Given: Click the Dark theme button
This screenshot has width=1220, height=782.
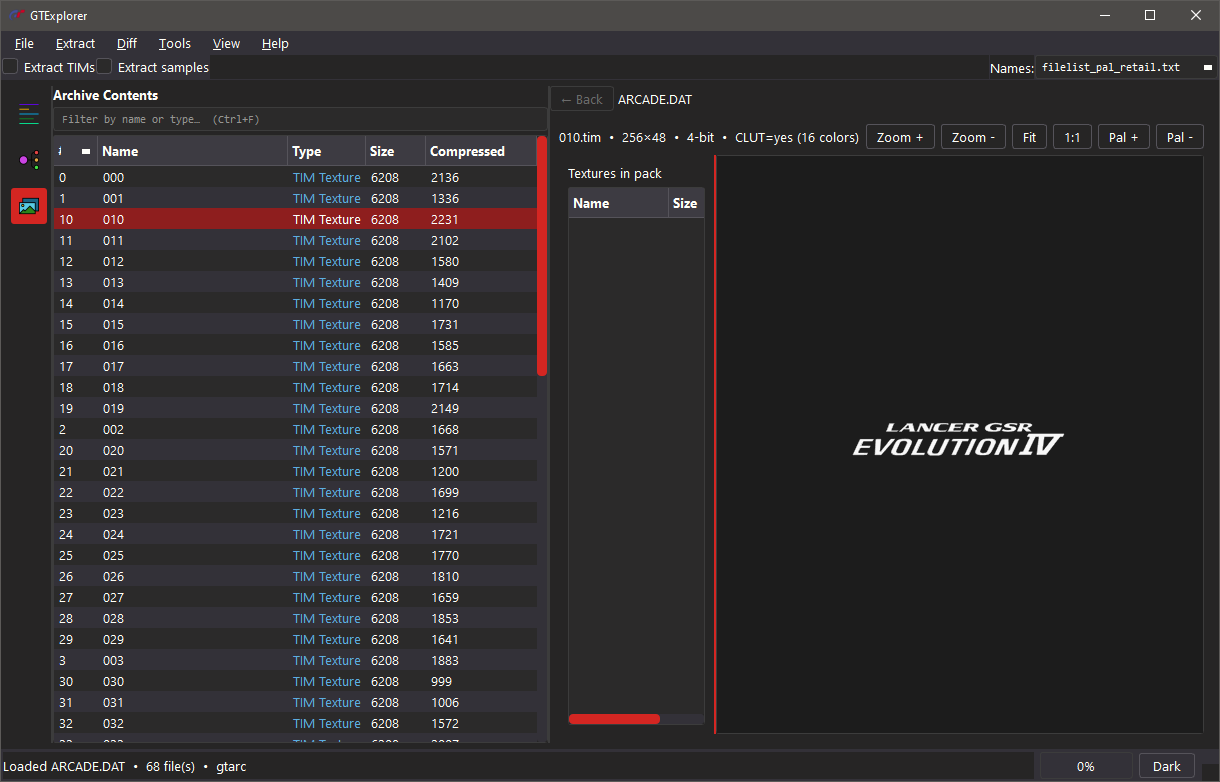Looking at the screenshot, I should [1166, 766].
